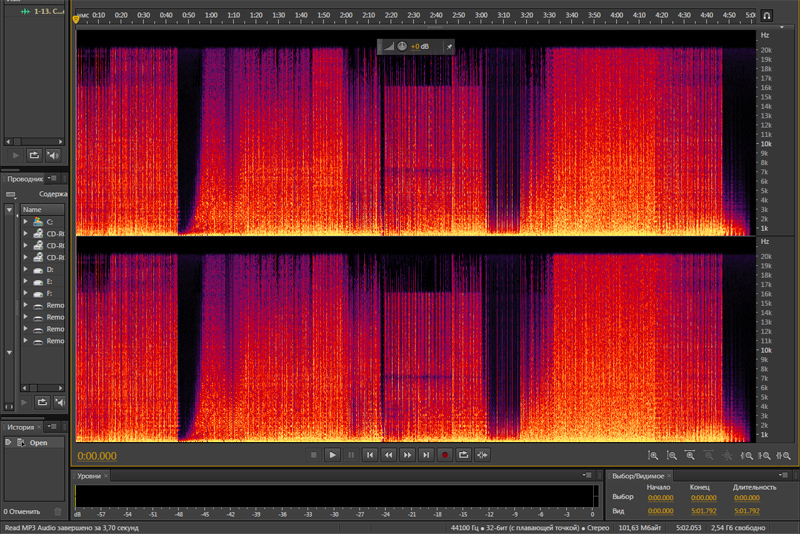Viewport: 800px width, 534px height.
Task: Pin the floating volume HUD
Action: (448, 47)
